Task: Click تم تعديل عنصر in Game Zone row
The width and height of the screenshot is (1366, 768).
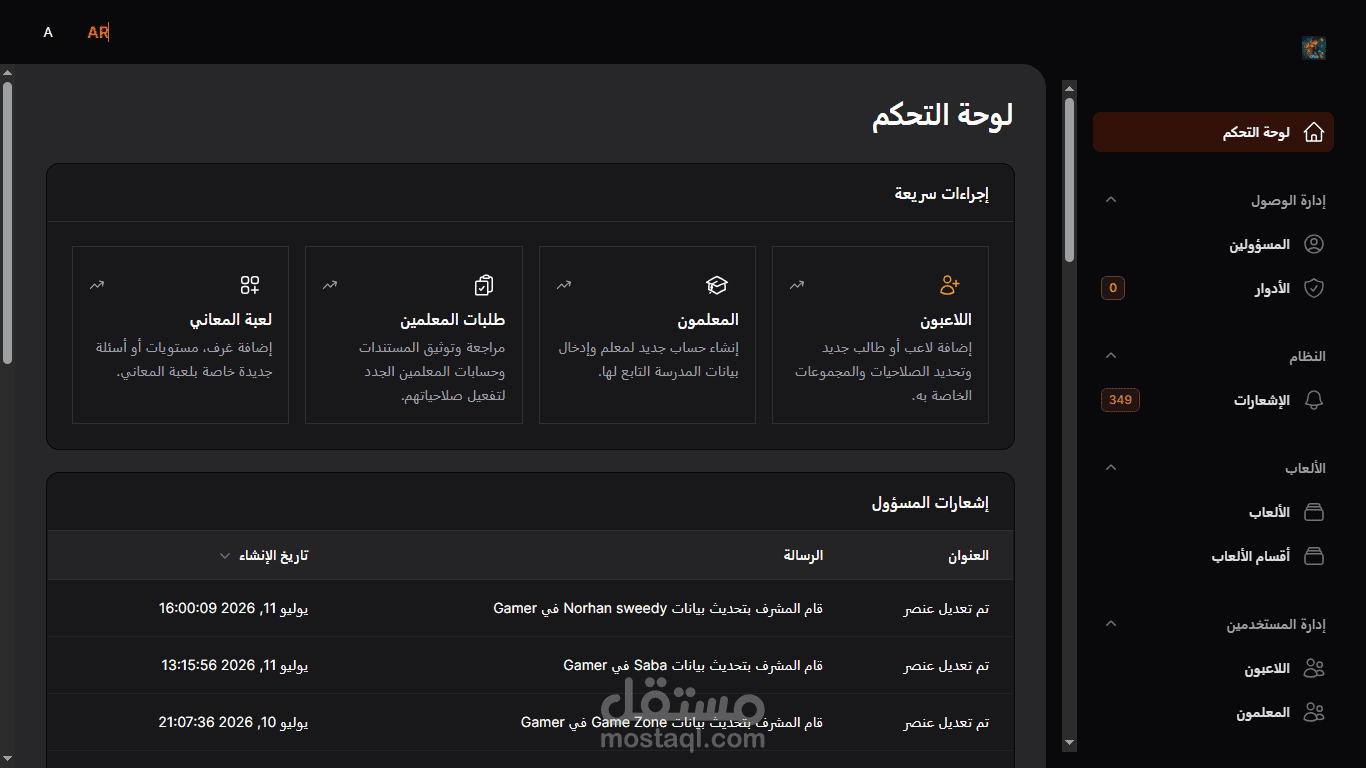Action: point(947,722)
